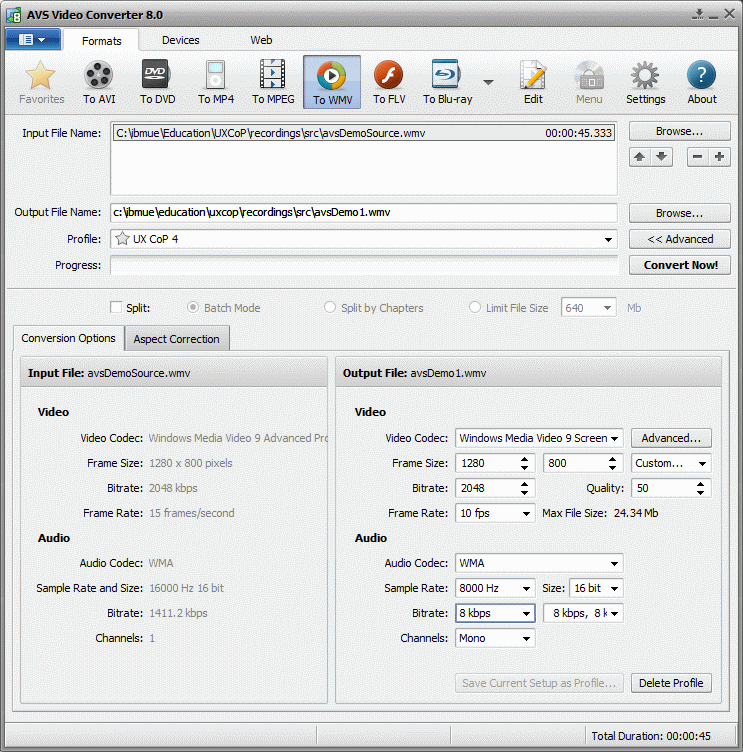Click the Delete Profile button
Viewport: 743px width, 752px height.
pyautogui.click(x=671, y=683)
